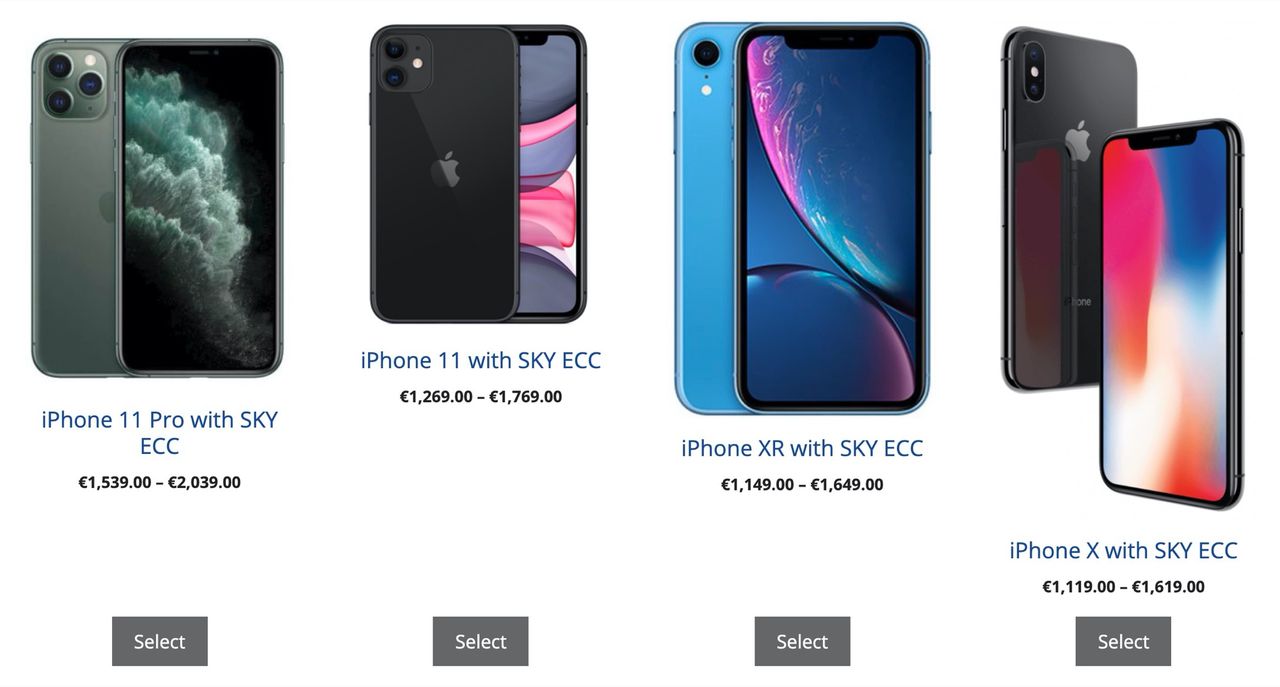The image size is (1280, 687).
Task: Follow the 'iPhone XR with SKY ECC' title link
Action: coord(802,448)
